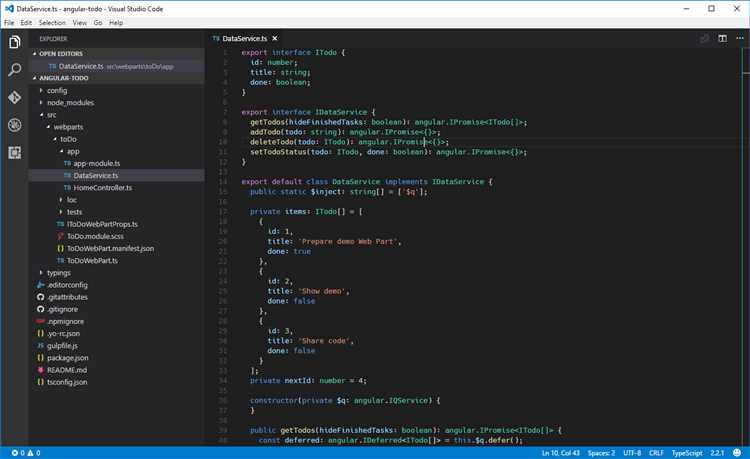Viewport: 750px width, 459px height.
Task: Click the 'Prepare demo Web Part' string in code
Action: [348, 241]
